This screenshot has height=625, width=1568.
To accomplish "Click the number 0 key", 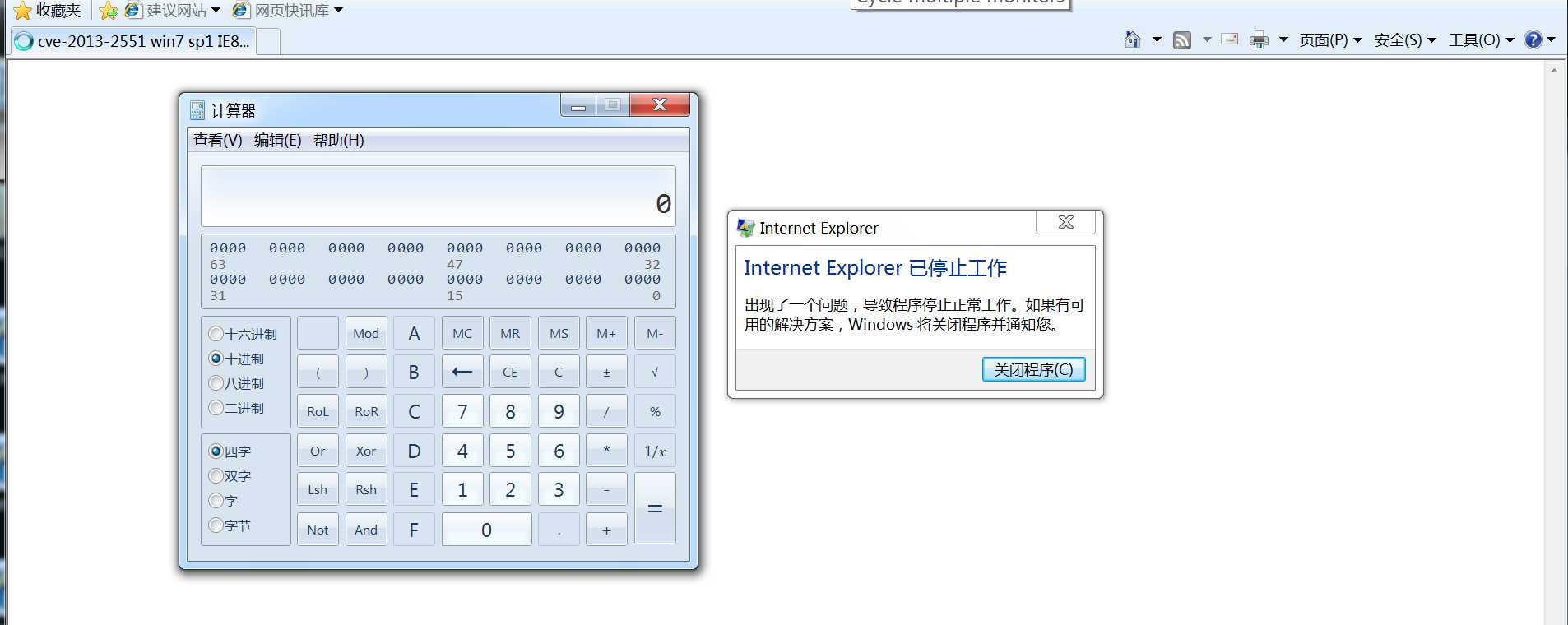I will pos(486,530).
